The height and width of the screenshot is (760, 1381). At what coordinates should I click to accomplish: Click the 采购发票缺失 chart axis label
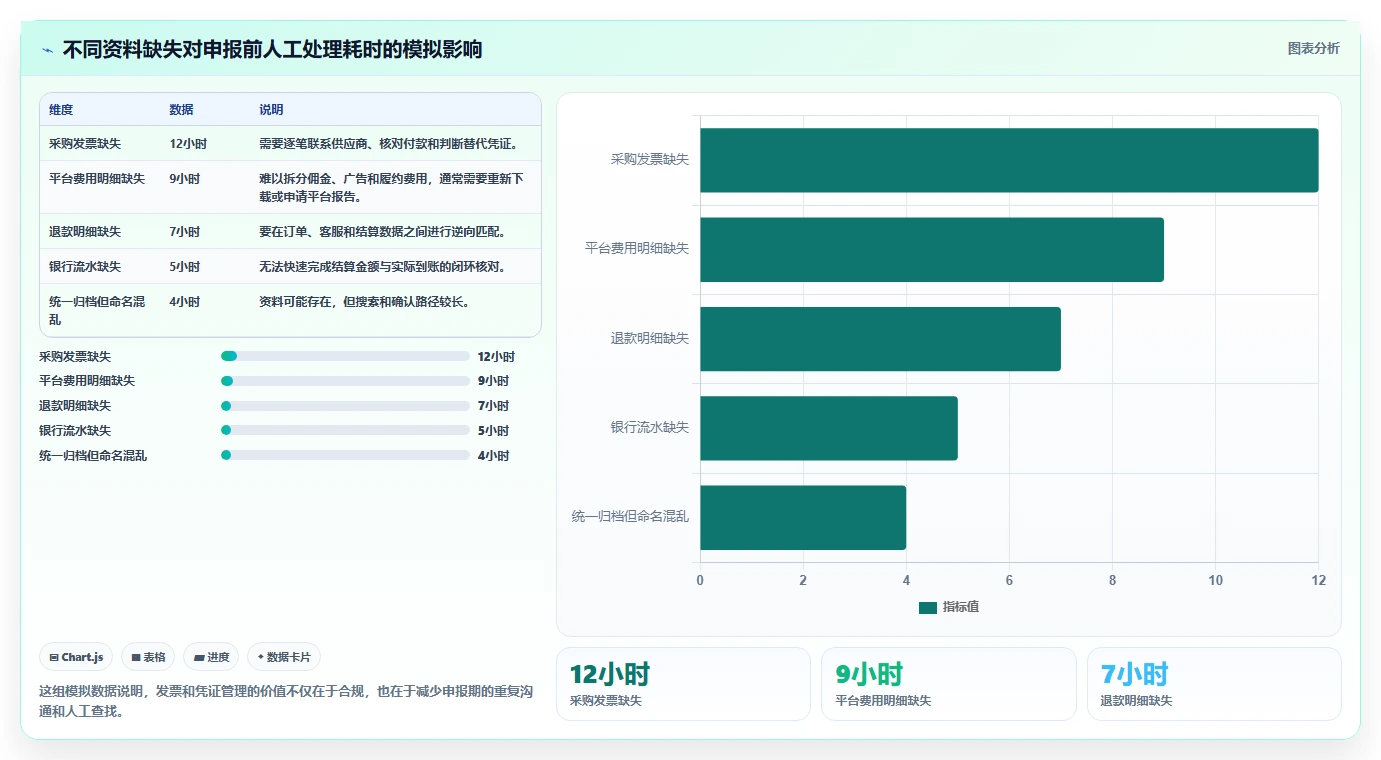(650, 159)
